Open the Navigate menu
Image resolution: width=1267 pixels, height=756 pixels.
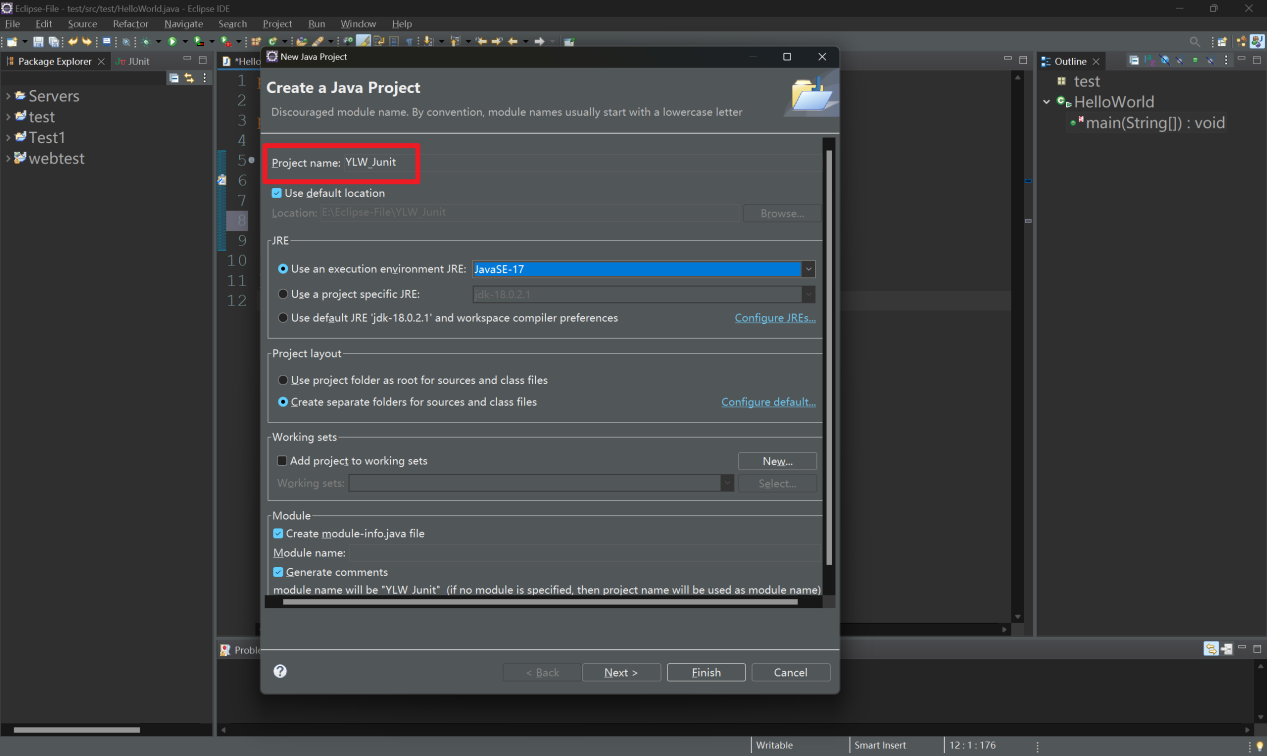(x=183, y=24)
